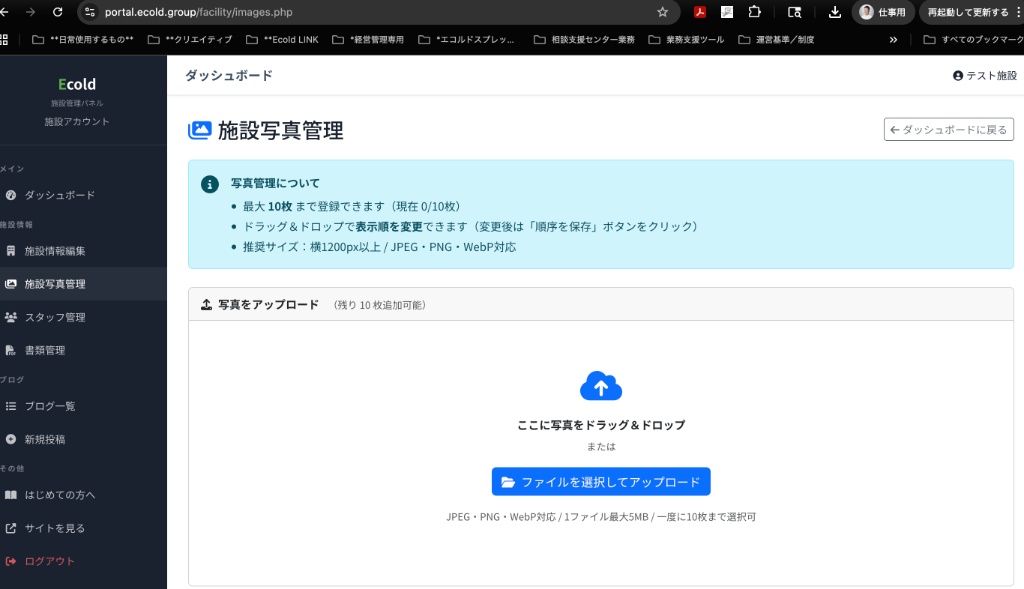Viewport: 1024px width, 589px height.
Task: Open the 仕事用 profile button
Action: click(883, 12)
